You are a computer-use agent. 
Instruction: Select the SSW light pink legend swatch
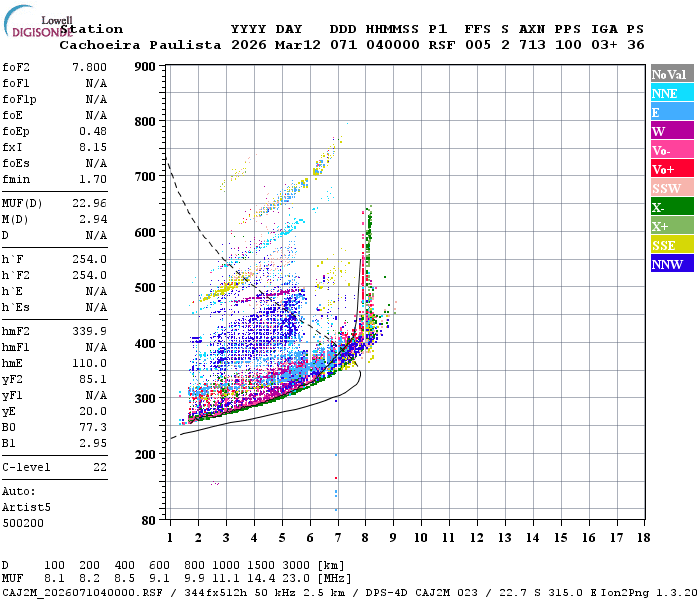click(x=672, y=188)
